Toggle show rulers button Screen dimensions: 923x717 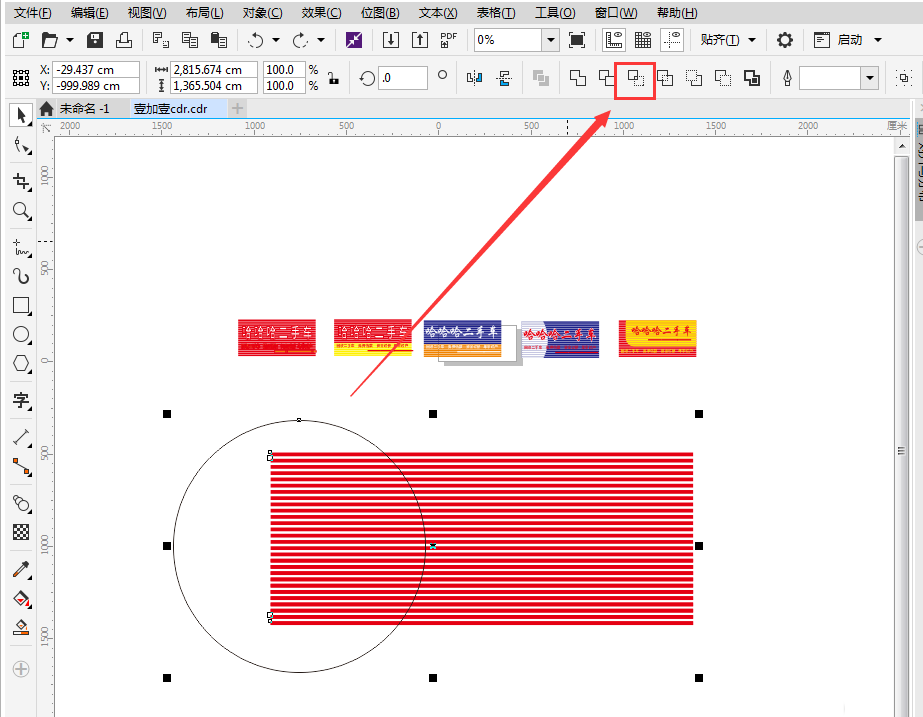pos(614,40)
